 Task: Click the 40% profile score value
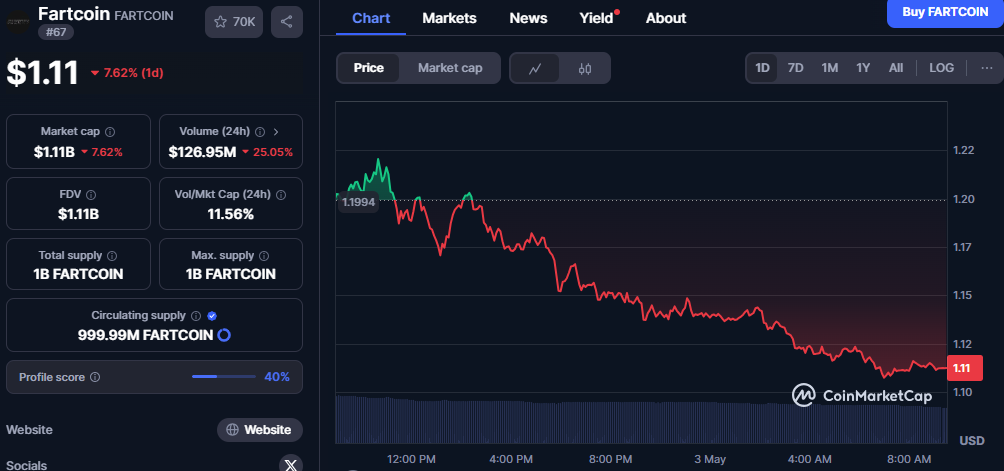[x=277, y=377]
